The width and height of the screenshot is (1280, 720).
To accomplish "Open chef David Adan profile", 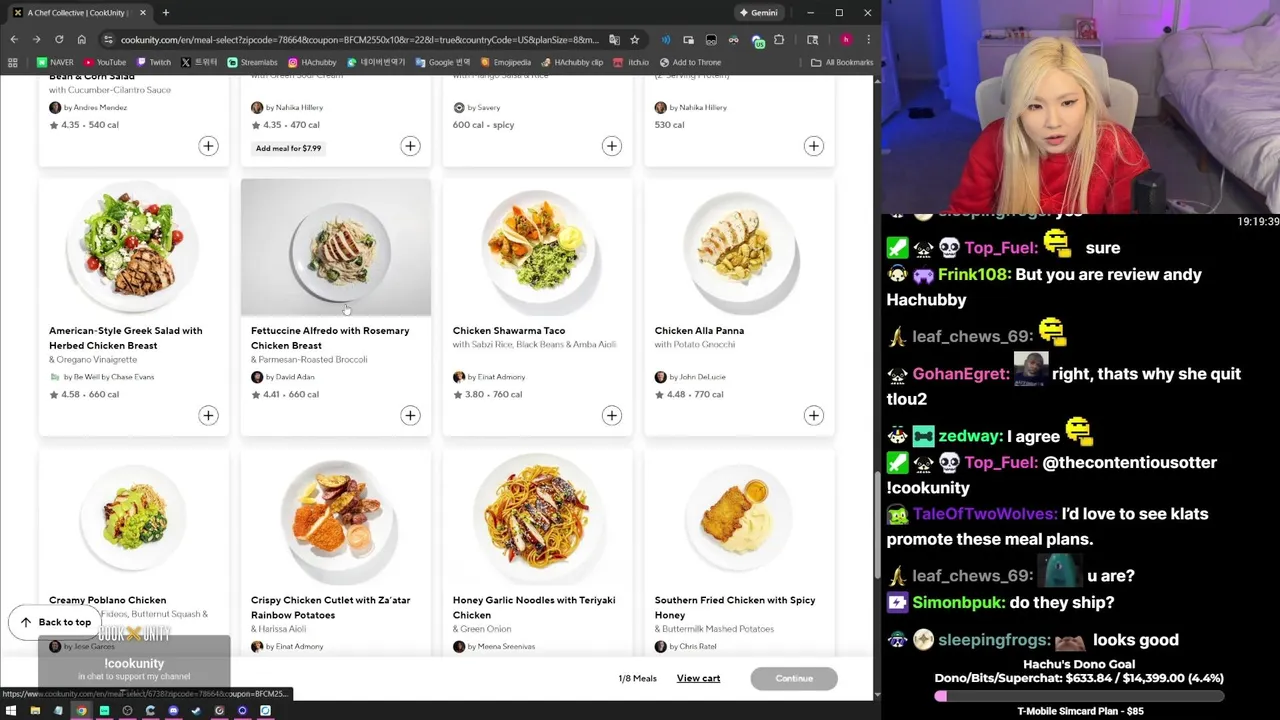I will point(283,377).
